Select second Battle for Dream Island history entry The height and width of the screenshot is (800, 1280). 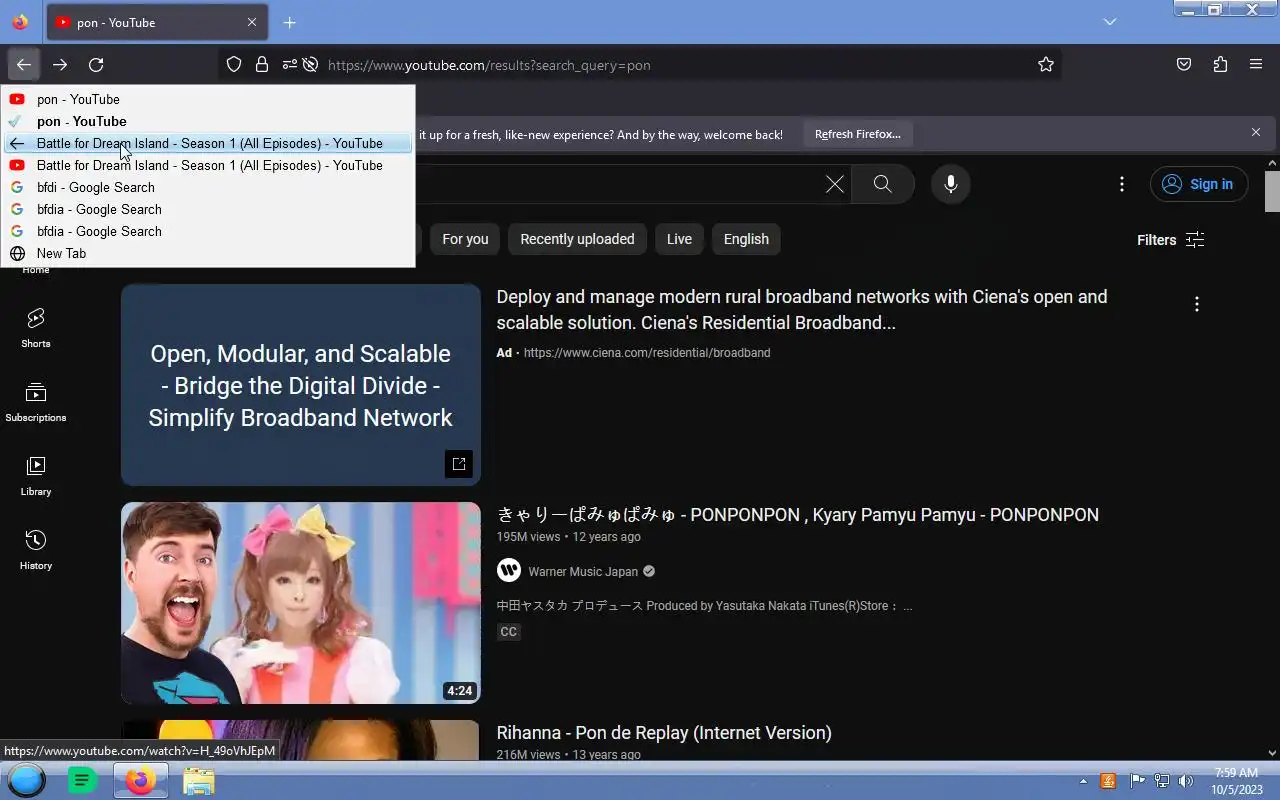pyautogui.click(x=208, y=165)
